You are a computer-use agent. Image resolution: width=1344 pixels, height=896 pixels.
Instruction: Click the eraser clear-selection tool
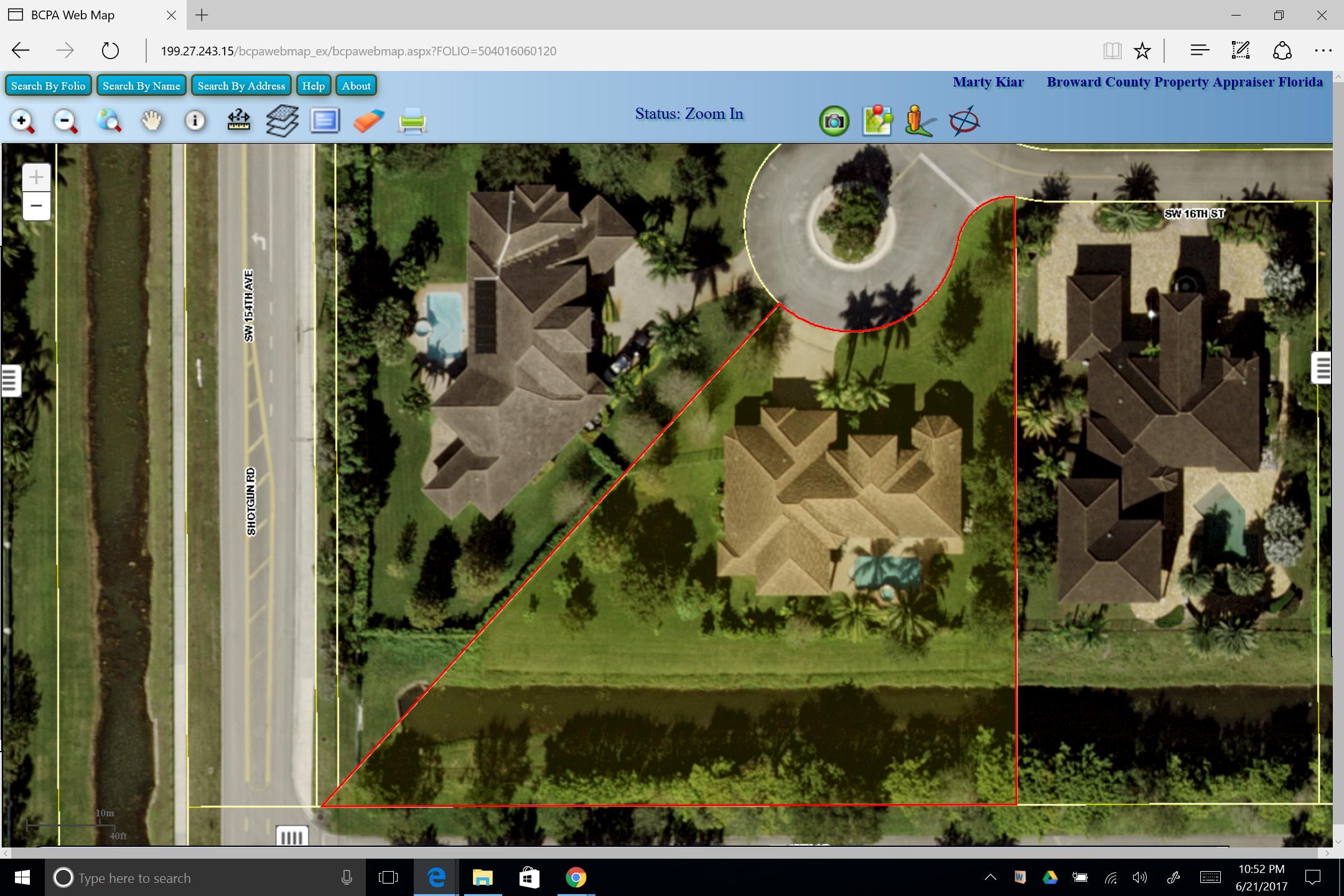[x=368, y=121]
